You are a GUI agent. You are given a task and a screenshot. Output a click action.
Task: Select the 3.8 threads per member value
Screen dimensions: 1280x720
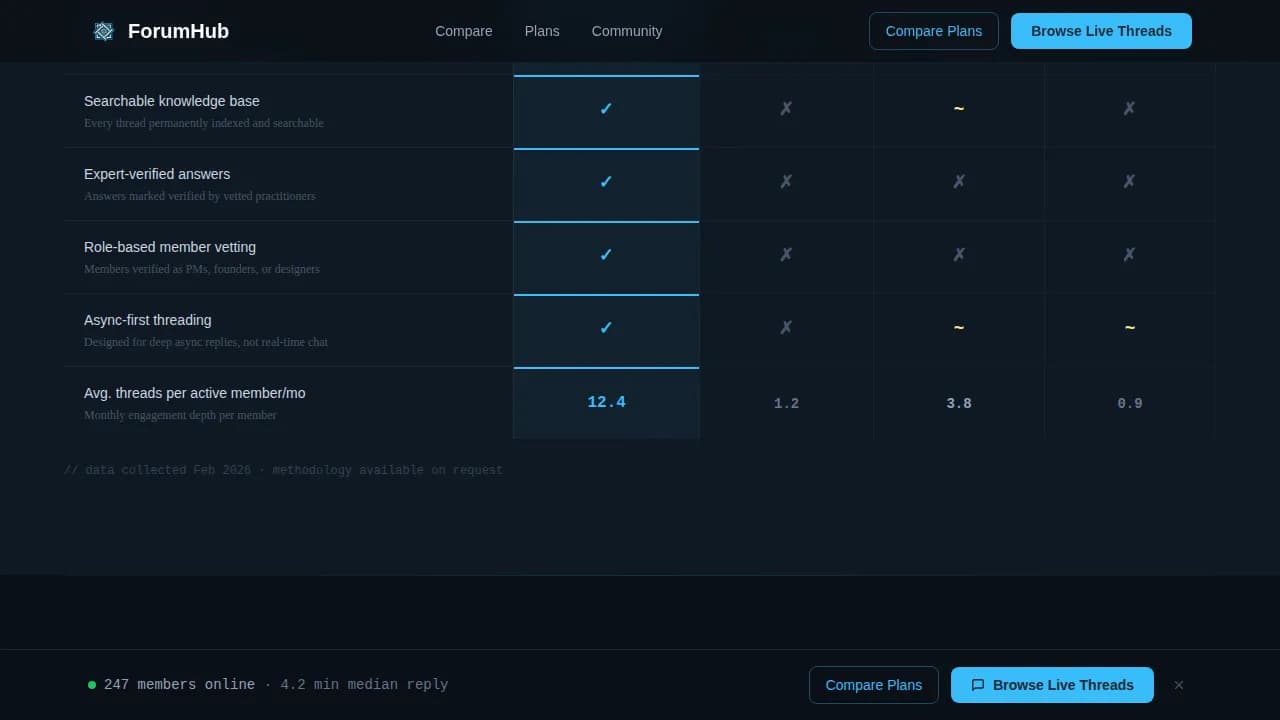click(958, 404)
